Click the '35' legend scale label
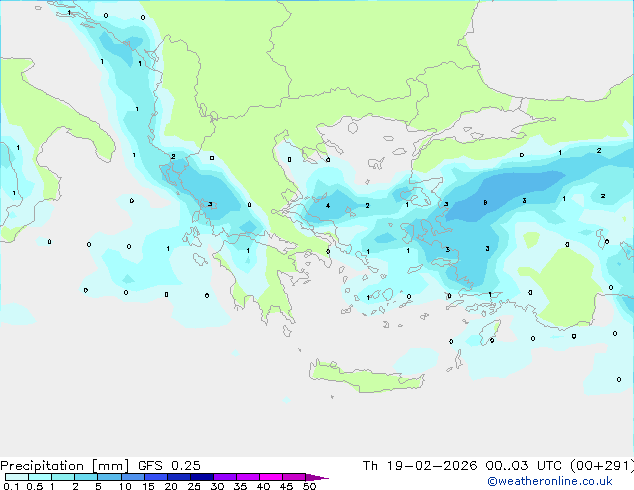 tap(240, 486)
